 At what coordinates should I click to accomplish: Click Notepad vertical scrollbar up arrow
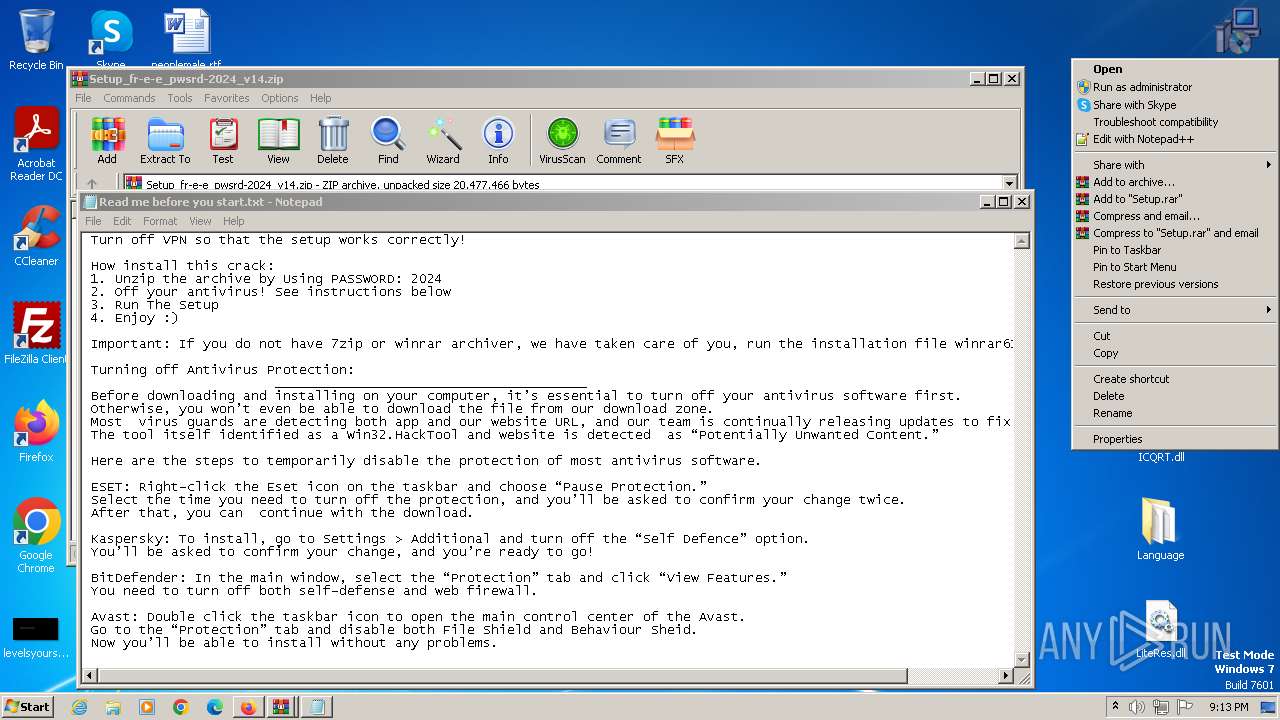1022,241
